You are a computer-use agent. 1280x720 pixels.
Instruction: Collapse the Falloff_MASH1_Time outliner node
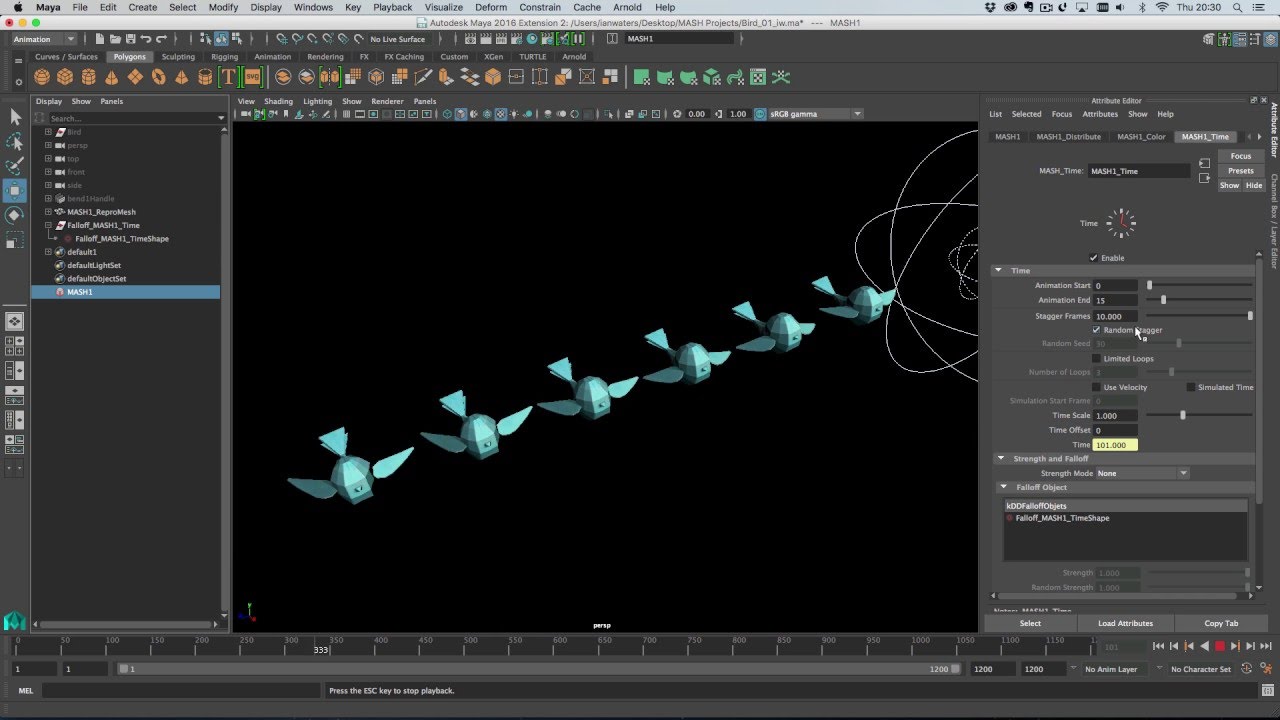pos(48,225)
